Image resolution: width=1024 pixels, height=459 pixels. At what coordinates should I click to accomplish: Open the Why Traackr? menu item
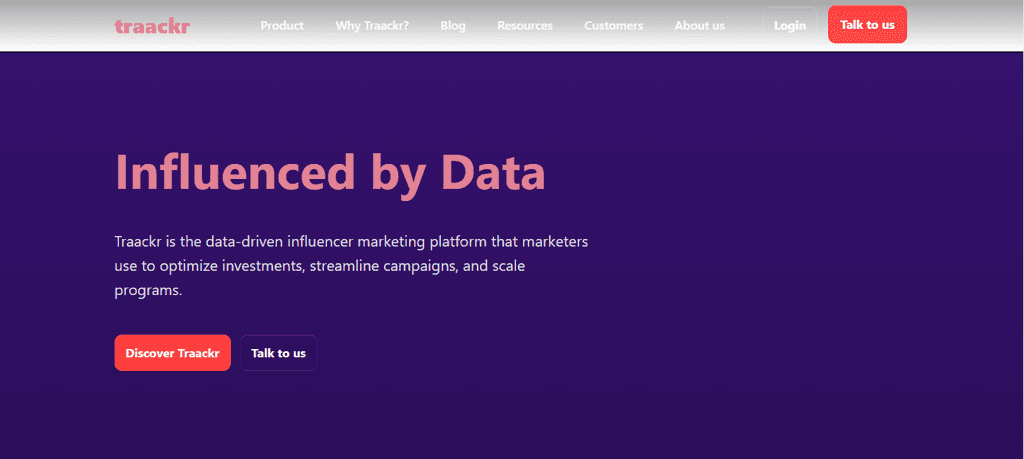coord(372,25)
